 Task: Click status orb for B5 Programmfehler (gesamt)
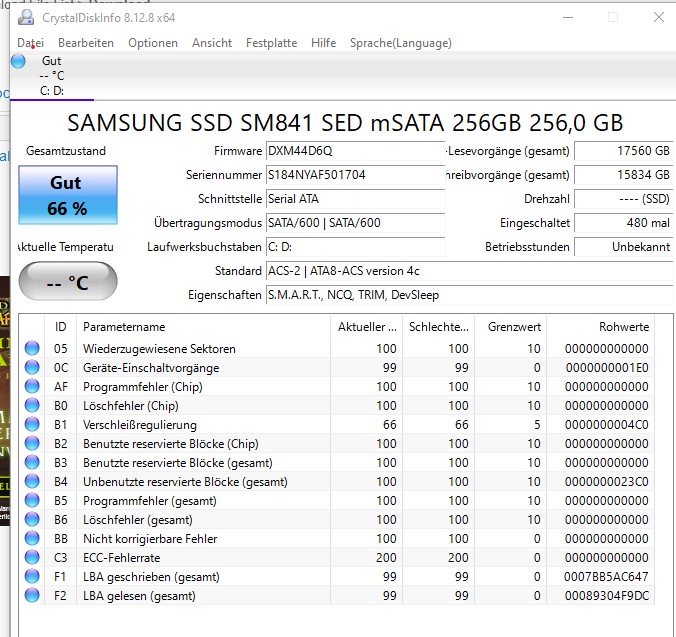pyautogui.click(x=32, y=500)
